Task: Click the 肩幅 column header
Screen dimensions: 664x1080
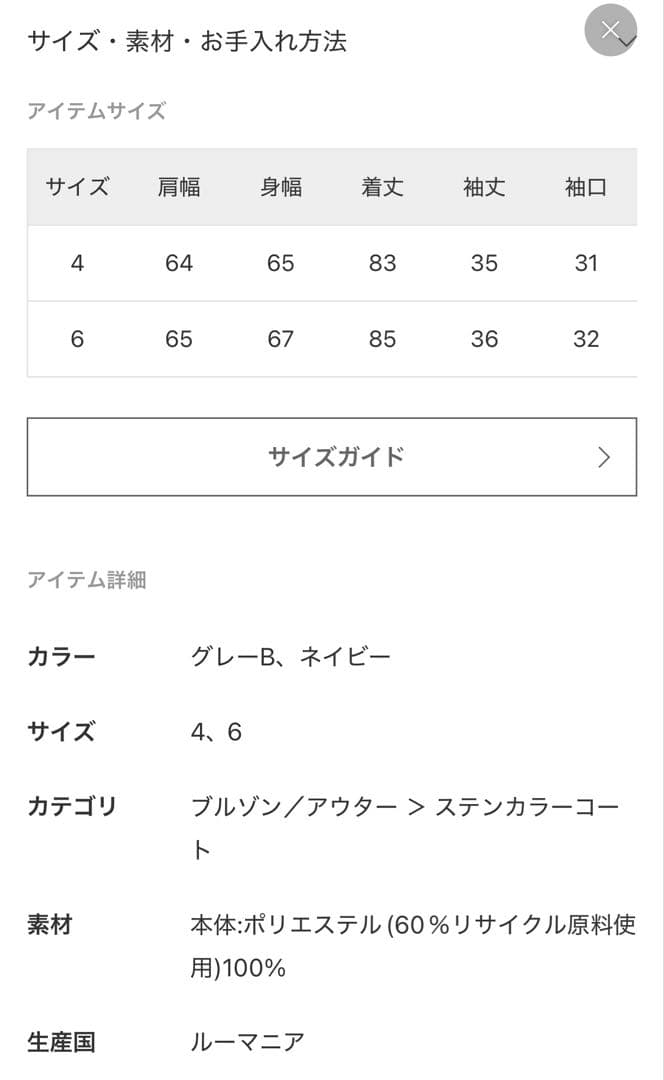Action: click(x=178, y=187)
